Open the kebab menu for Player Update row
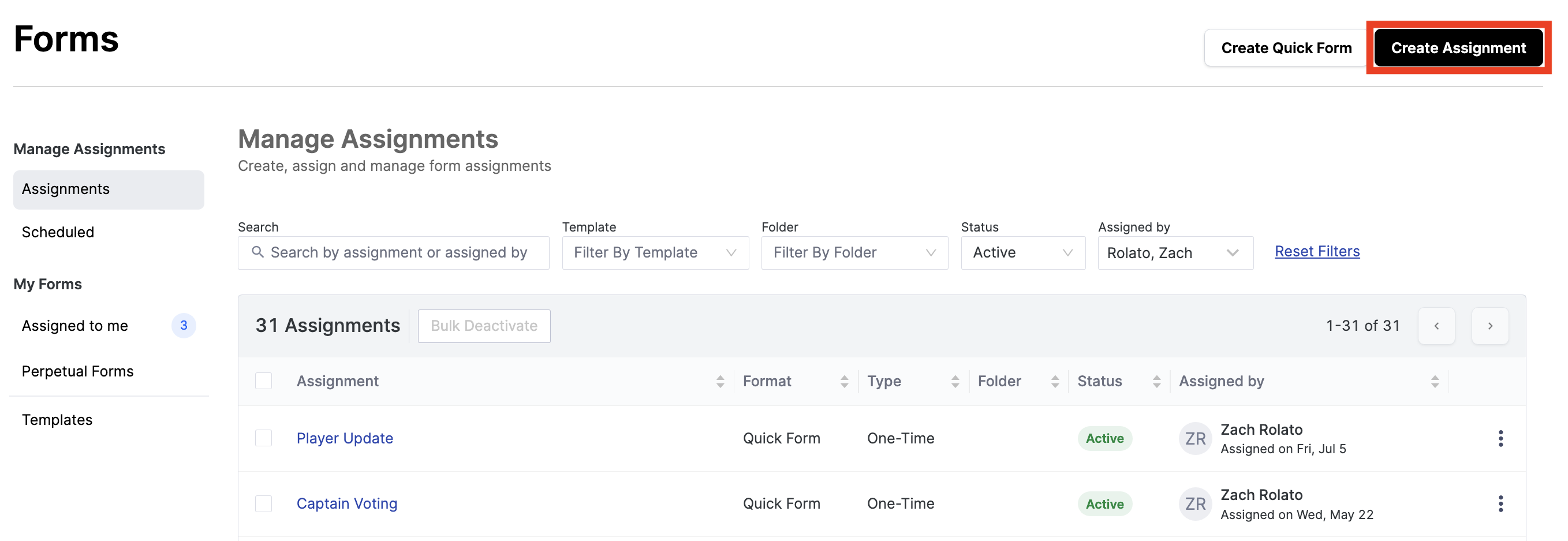Viewport: 1568px width, 541px height. click(1501, 438)
